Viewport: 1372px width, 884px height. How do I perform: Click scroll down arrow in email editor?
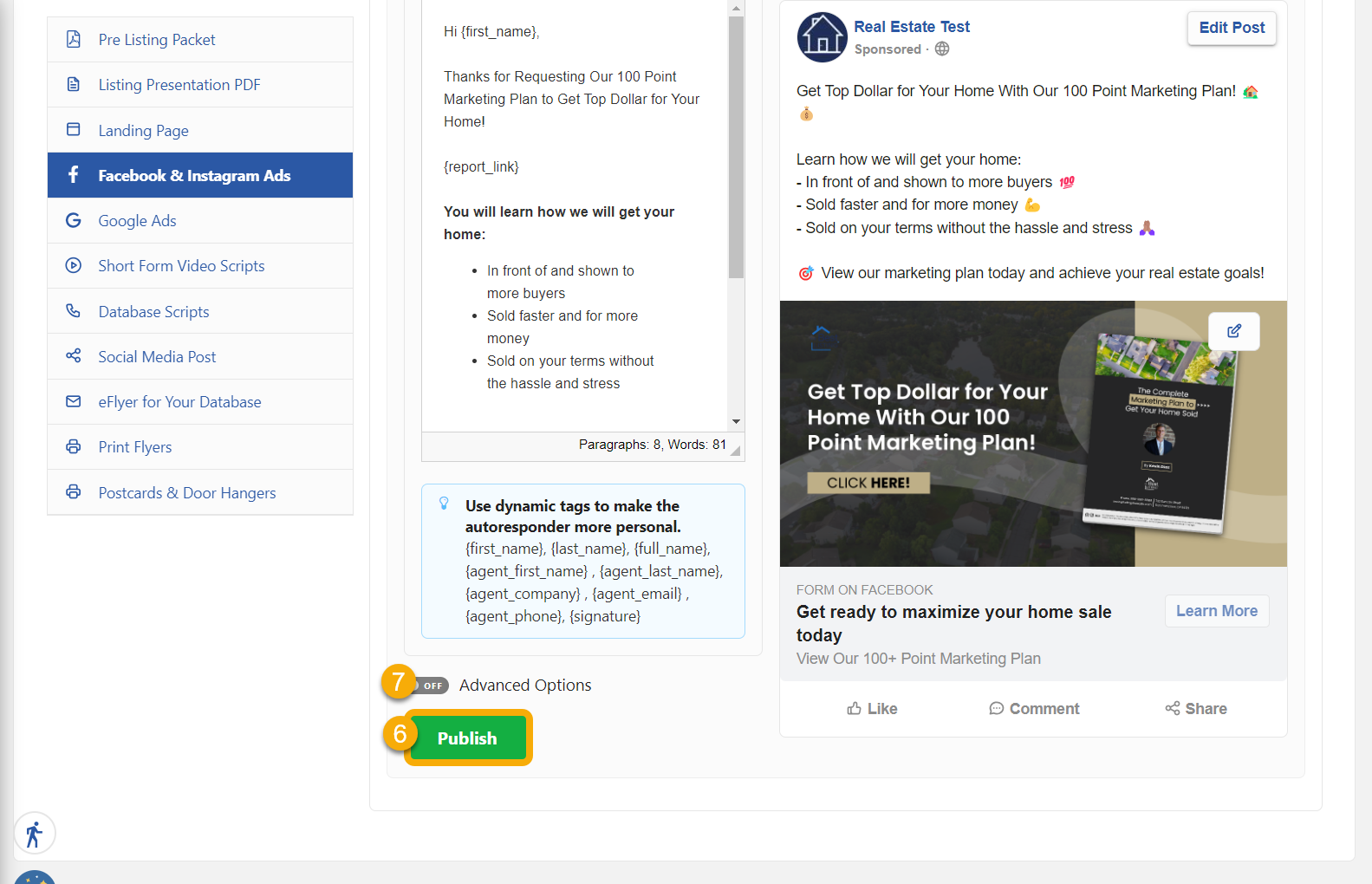(736, 422)
